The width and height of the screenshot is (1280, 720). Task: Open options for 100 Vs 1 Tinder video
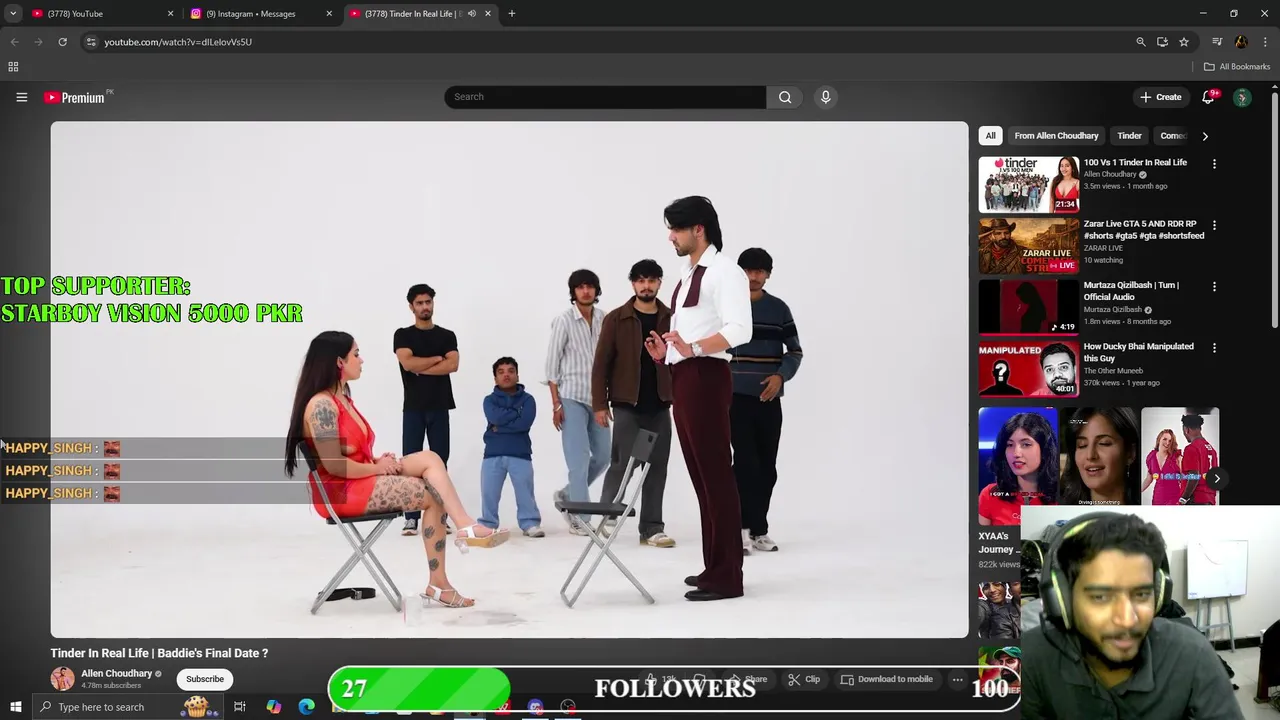point(1214,163)
